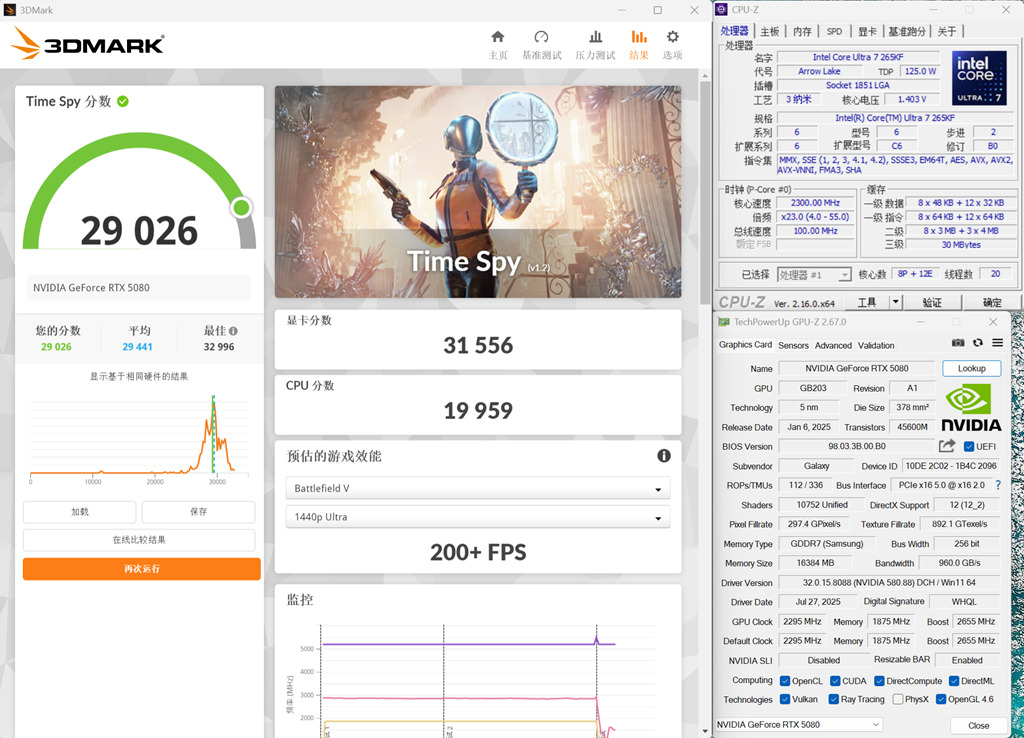Expand the 1440p Ultra resolution dropdown

pyautogui.click(x=478, y=518)
